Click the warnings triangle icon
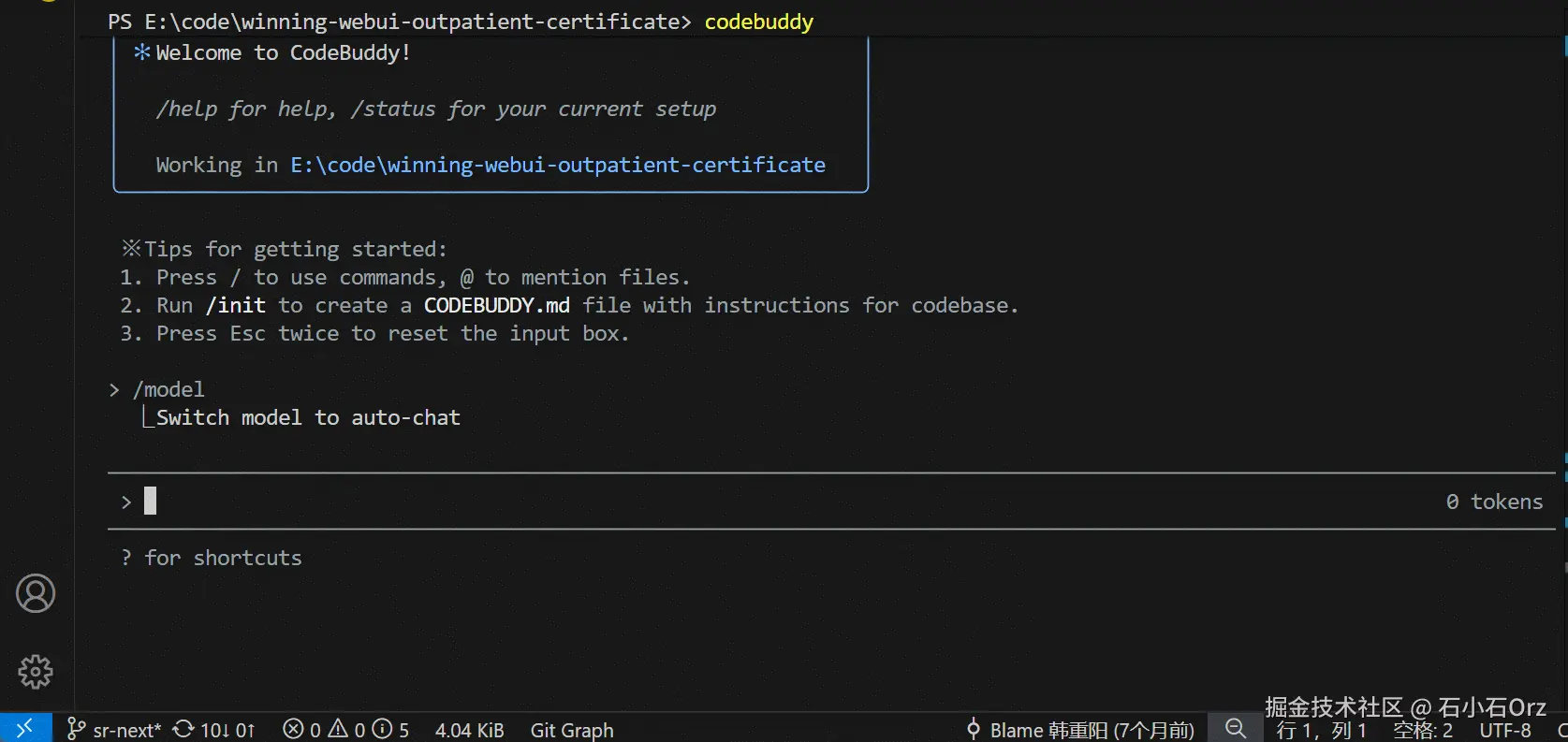This screenshot has height=742, width=1568. point(338,729)
